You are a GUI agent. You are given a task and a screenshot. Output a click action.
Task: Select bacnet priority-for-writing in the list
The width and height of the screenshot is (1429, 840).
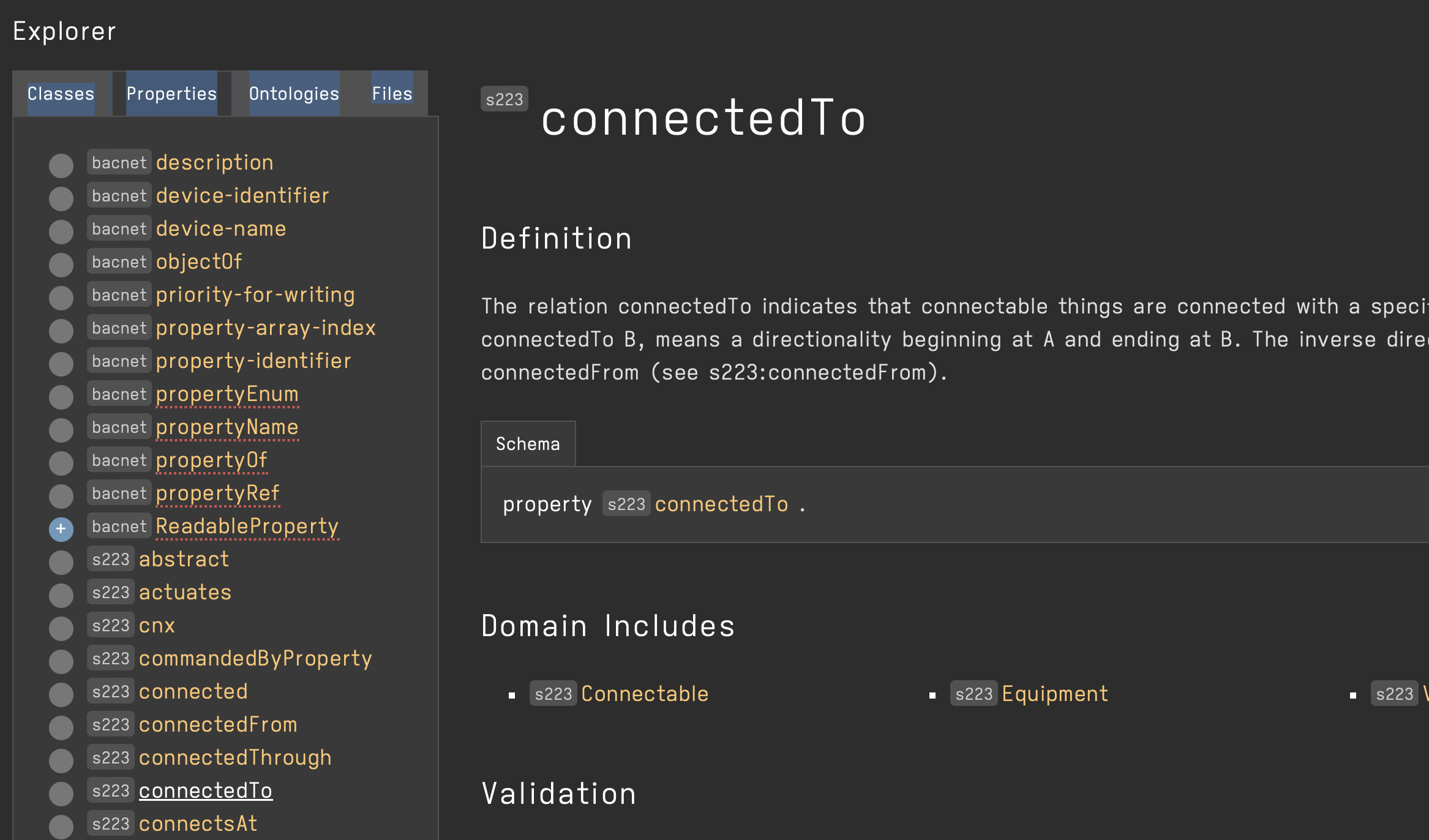pyautogui.click(x=255, y=295)
